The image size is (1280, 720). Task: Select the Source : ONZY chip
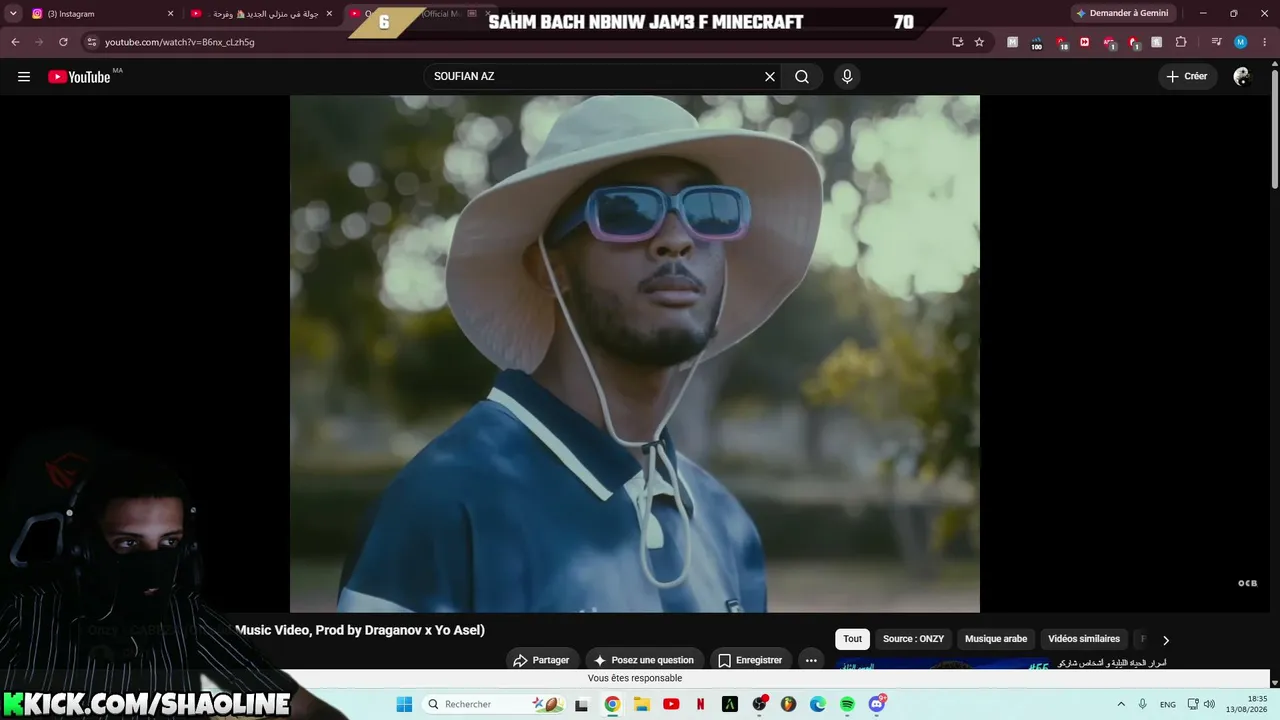pos(913,639)
